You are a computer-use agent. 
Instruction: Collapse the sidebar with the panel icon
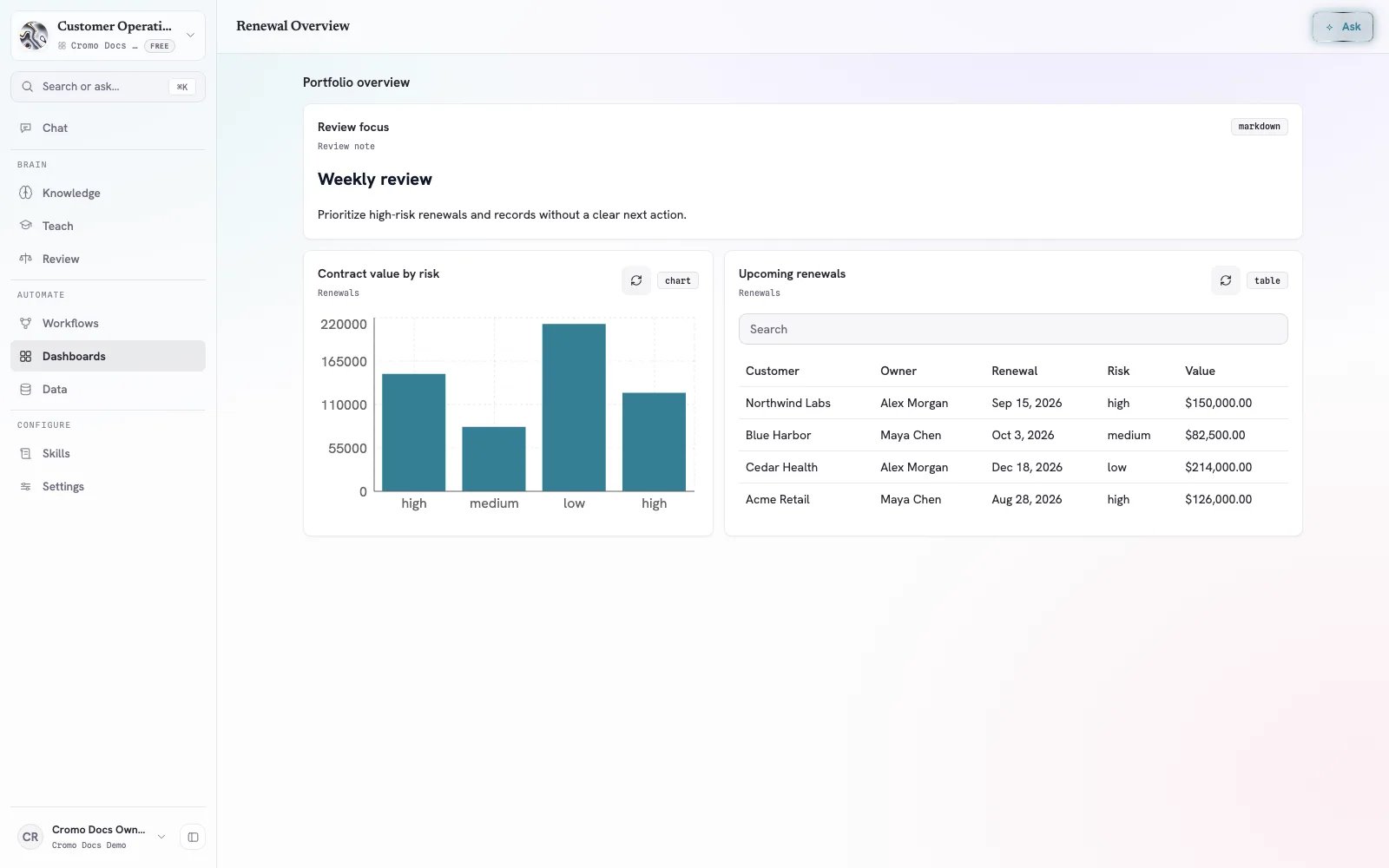(x=193, y=837)
